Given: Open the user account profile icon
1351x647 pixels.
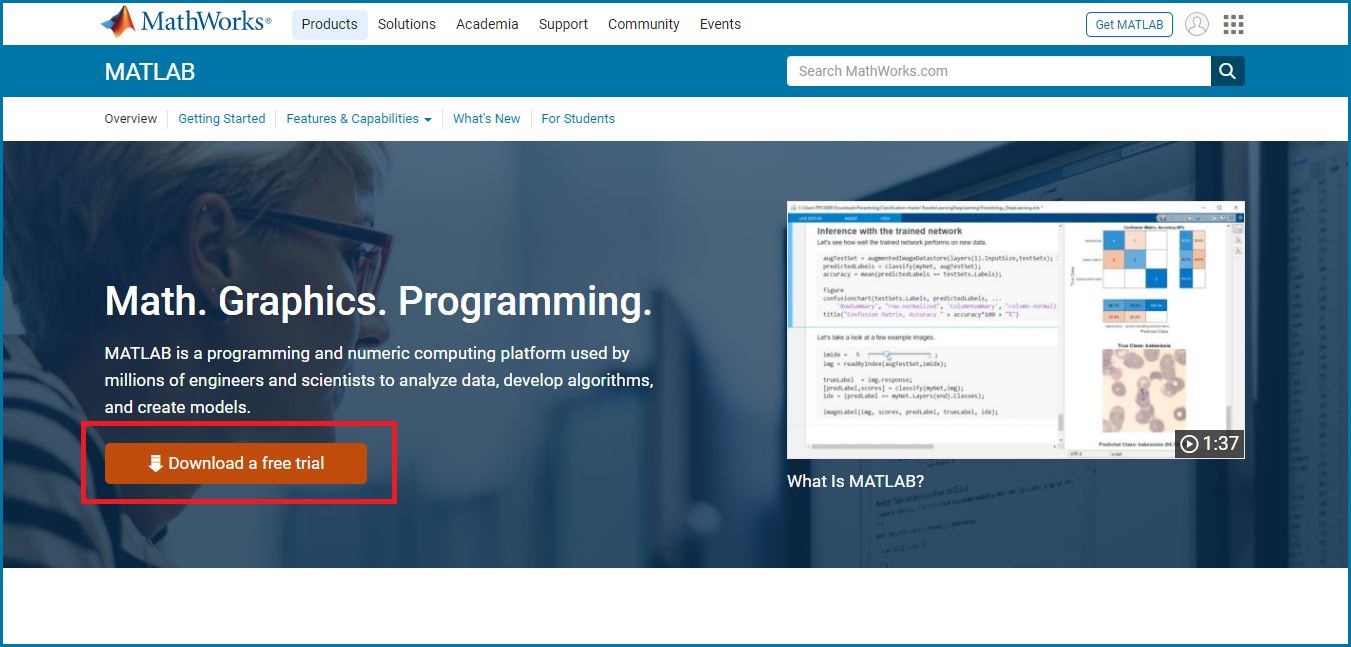Looking at the screenshot, I should (x=1196, y=25).
